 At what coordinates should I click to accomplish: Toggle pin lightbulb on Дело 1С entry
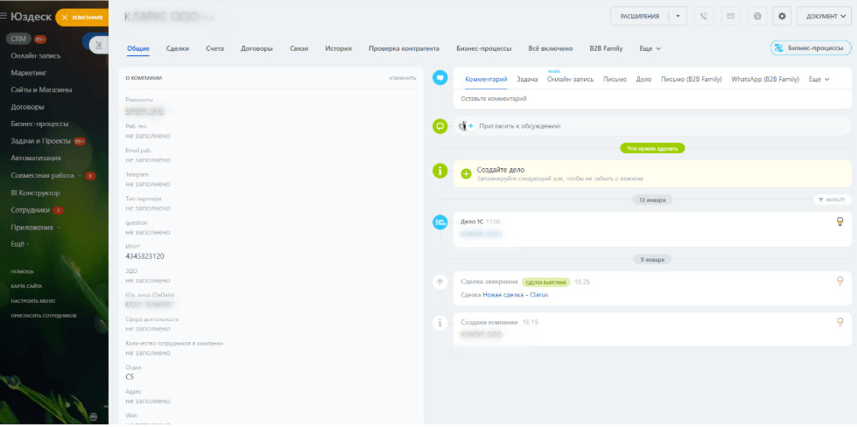click(x=841, y=221)
